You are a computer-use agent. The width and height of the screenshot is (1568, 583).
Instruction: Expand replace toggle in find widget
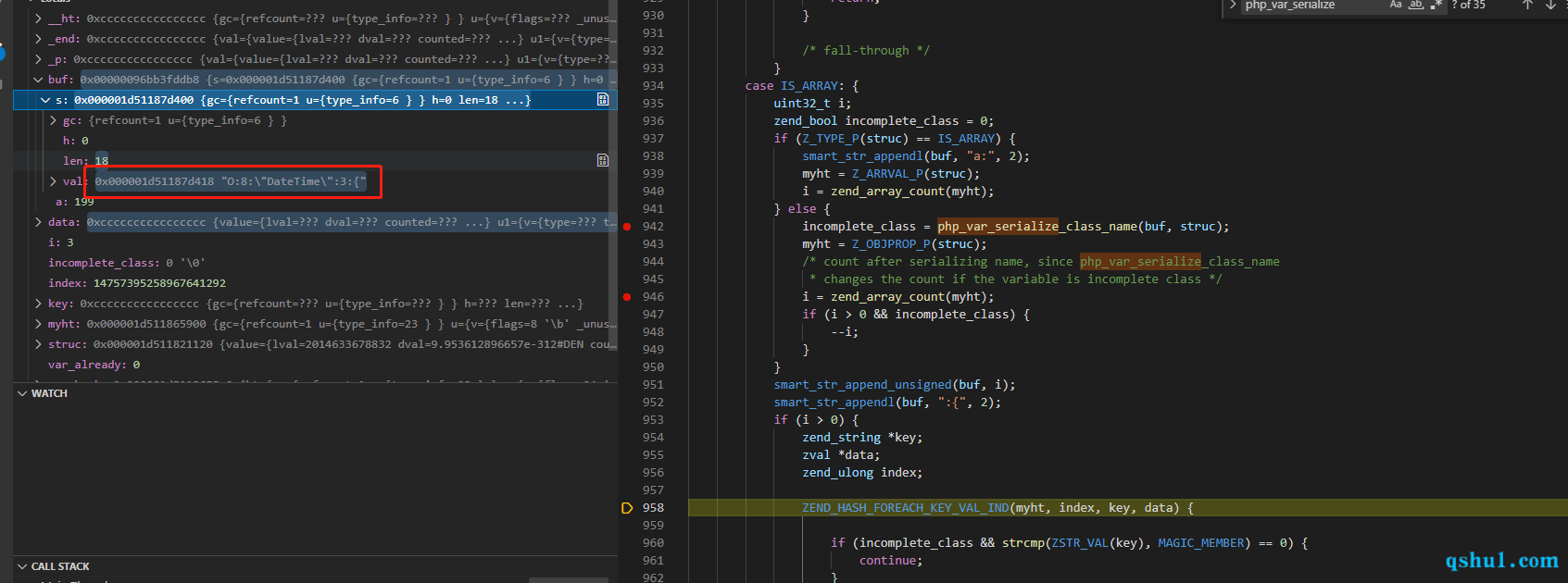click(x=1233, y=6)
